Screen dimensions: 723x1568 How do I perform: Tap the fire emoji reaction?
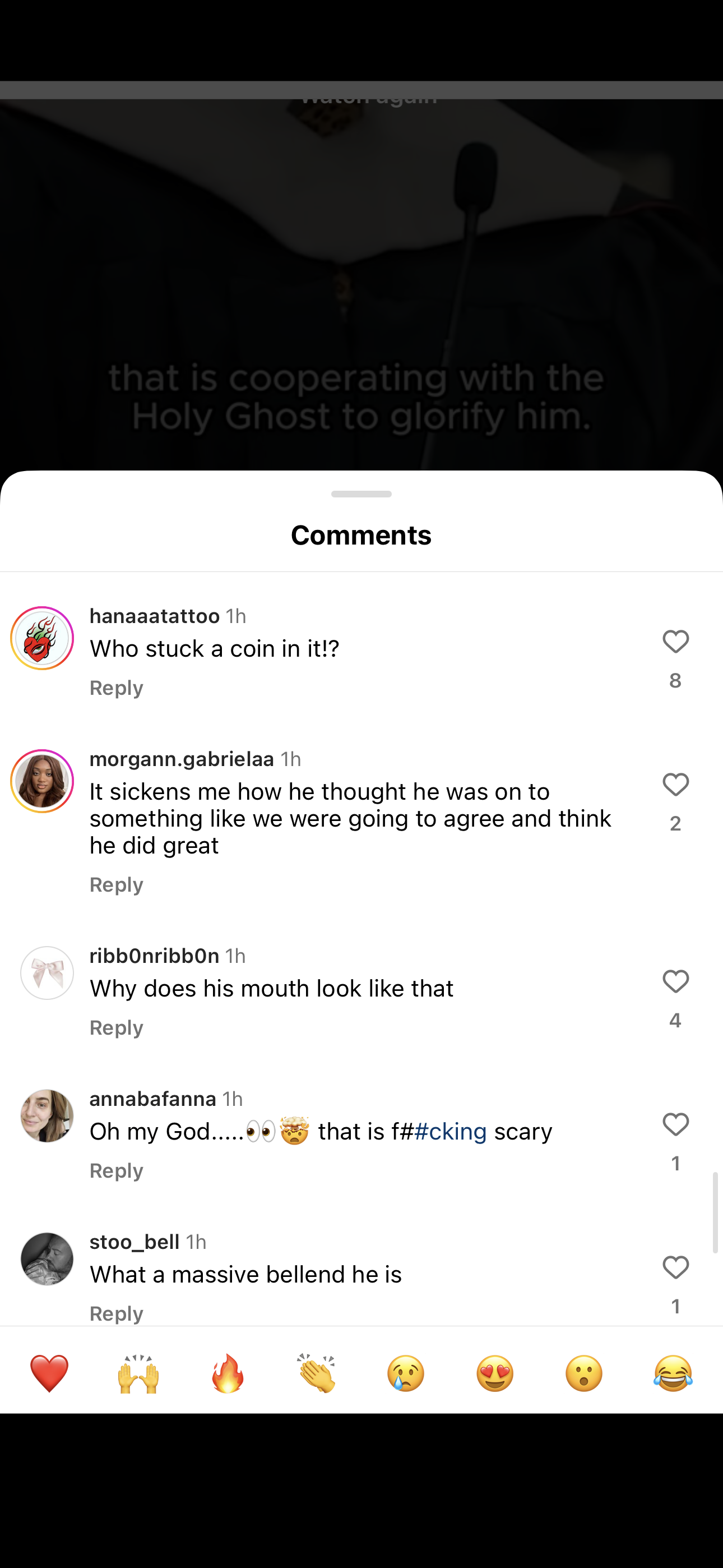pos(228,1373)
